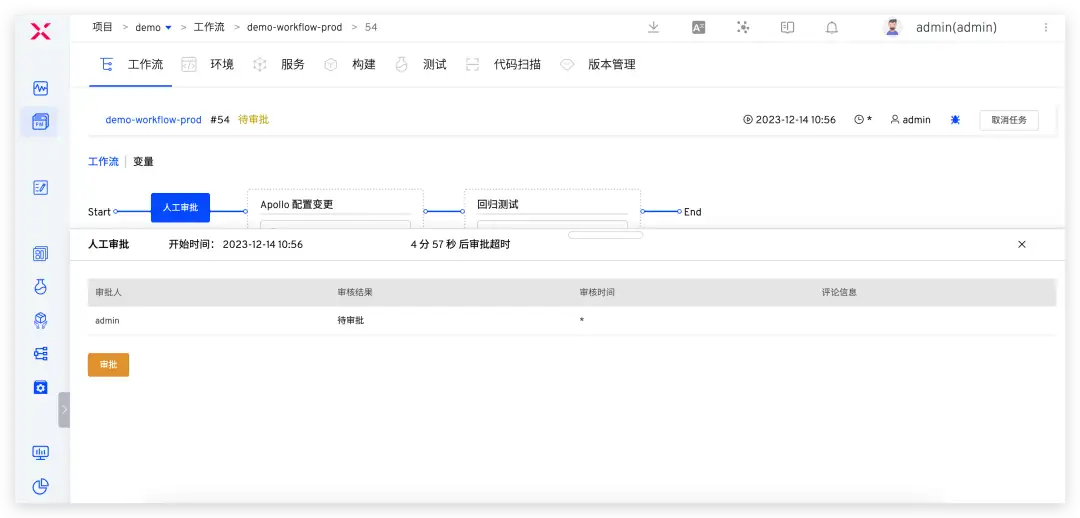Click the approval timeout countdown text
The height and width of the screenshot is (518, 1080).
[460, 245]
